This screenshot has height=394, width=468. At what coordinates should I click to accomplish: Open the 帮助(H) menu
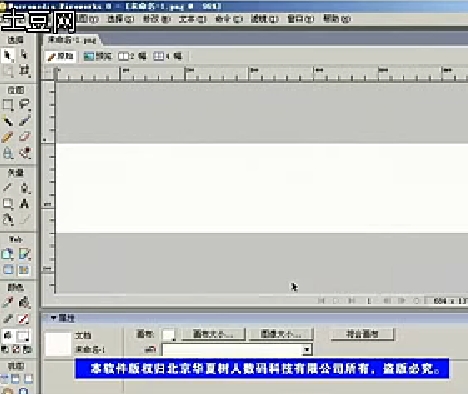click(x=337, y=19)
